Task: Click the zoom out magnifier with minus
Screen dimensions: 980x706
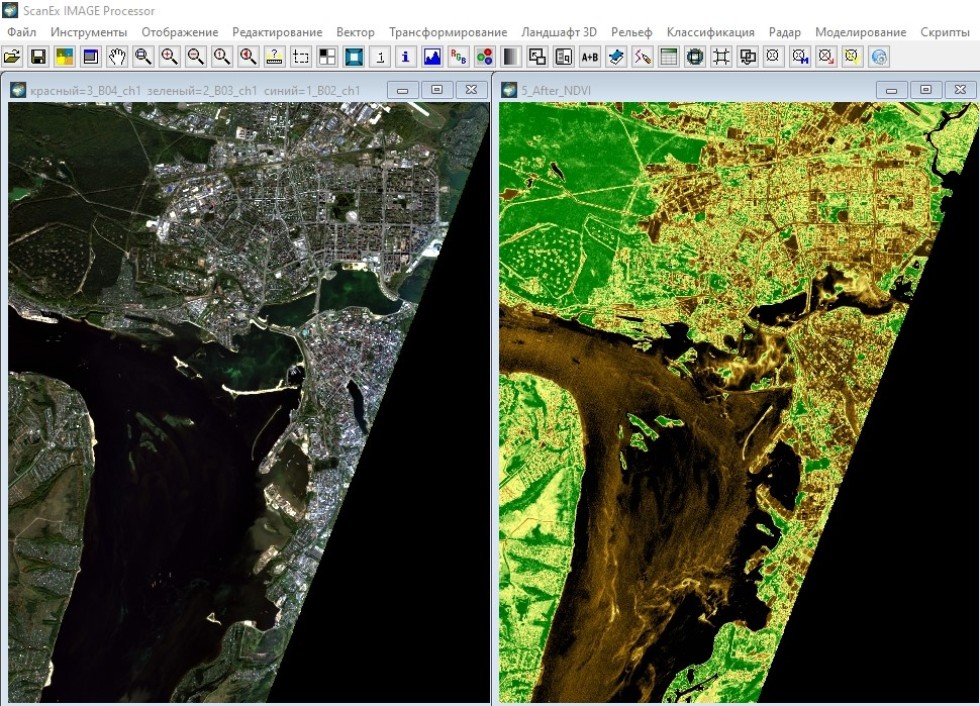Action: (x=196, y=57)
